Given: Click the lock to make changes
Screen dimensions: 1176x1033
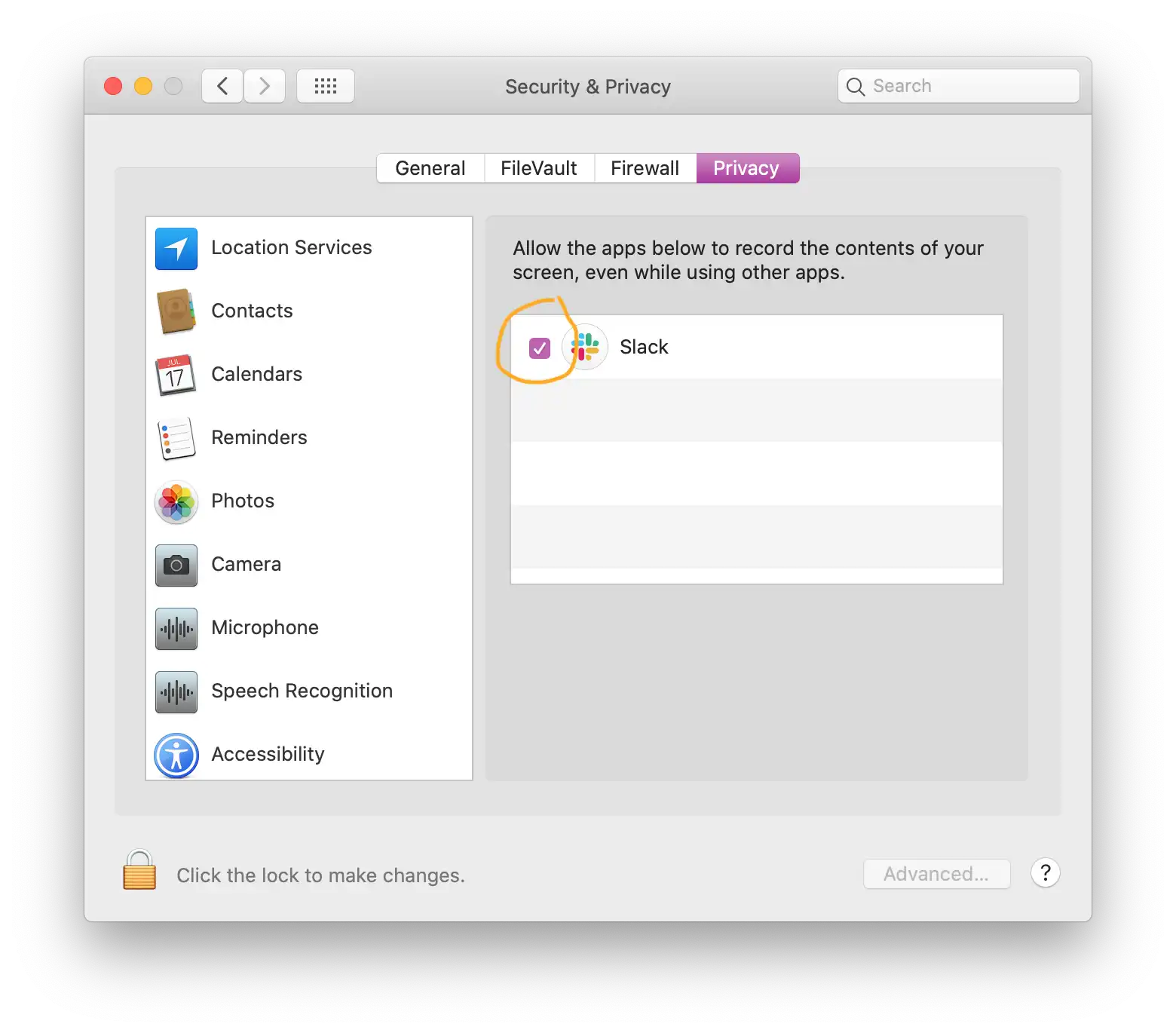Looking at the screenshot, I should tap(139, 871).
